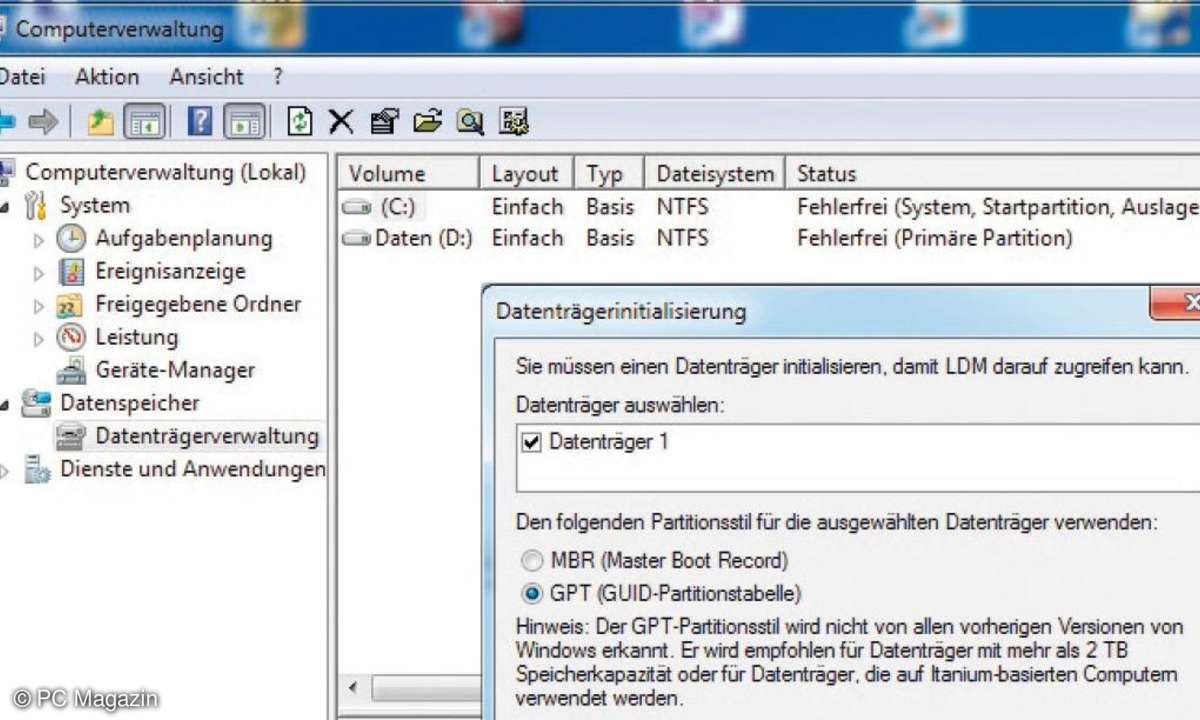The width and height of the screenshot is (1200, 720).
Task: Select the Freigegebene Ordner tree label
Action: tap(198, 304)
